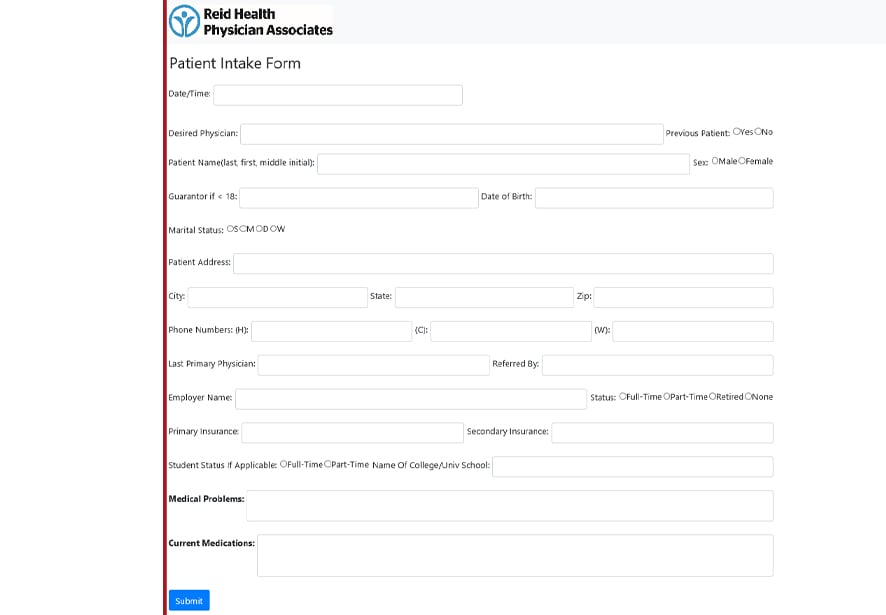The image size is (886, 615).
Task: Click the Date of Birth field
Action: point(655,197)
